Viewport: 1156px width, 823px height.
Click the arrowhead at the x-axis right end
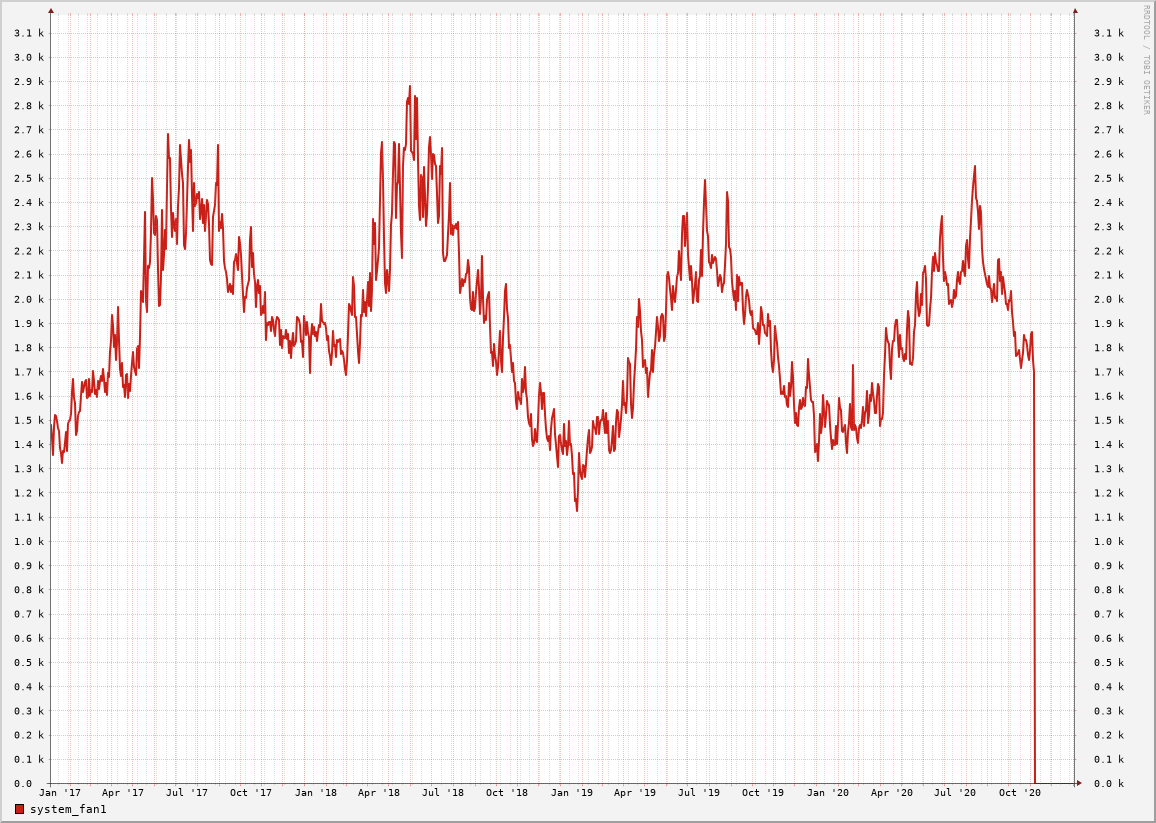click(1078, 783)
